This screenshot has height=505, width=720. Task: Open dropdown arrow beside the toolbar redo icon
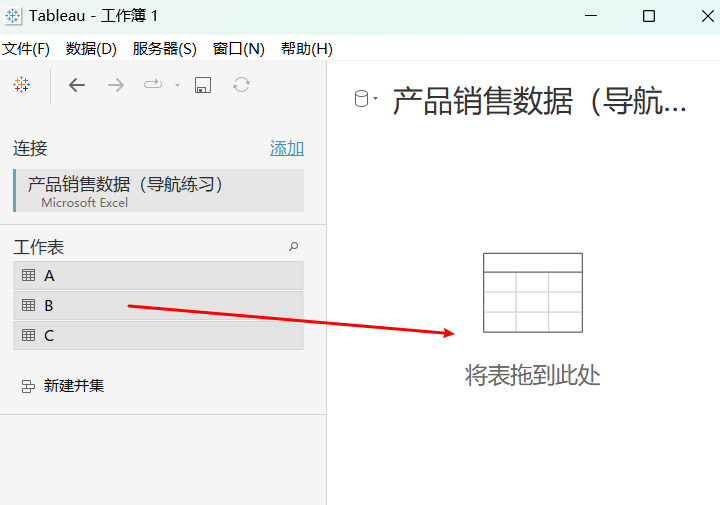(177, 85)
